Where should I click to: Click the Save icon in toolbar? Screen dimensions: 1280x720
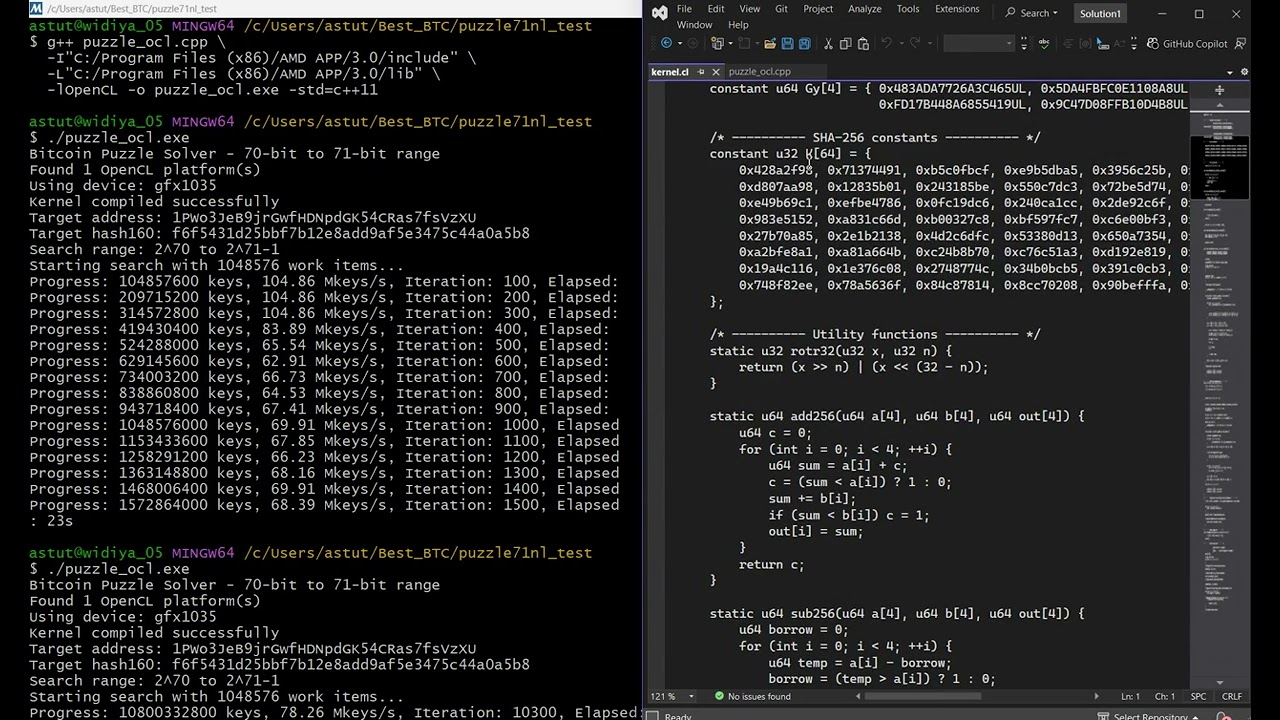click(787, 43)
